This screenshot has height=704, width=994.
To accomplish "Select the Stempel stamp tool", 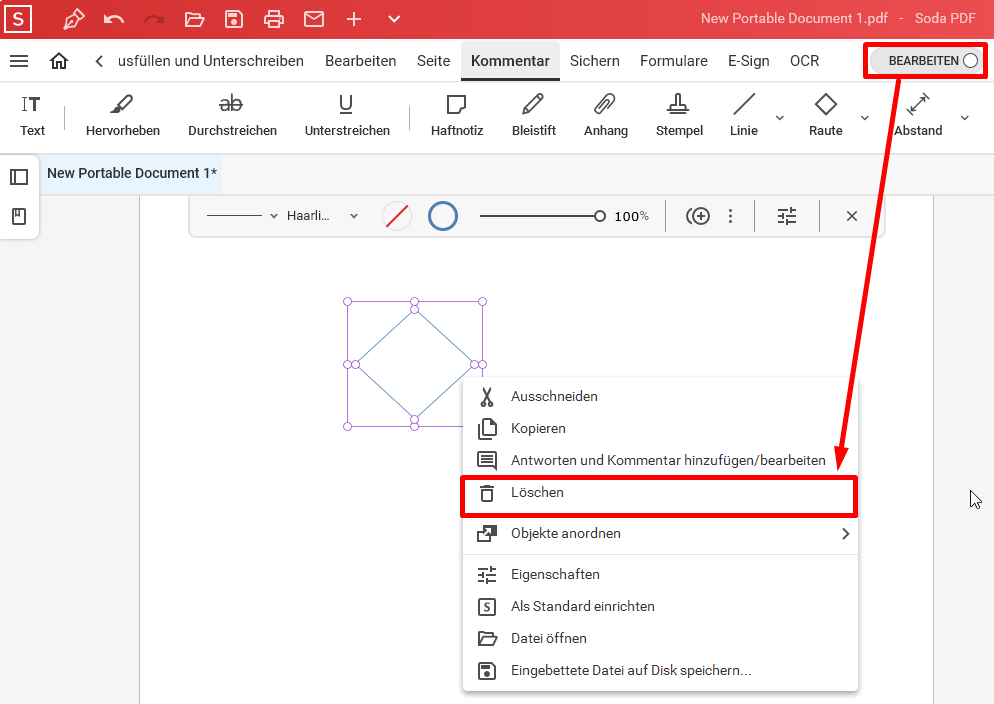I will (x=679, y=116).
